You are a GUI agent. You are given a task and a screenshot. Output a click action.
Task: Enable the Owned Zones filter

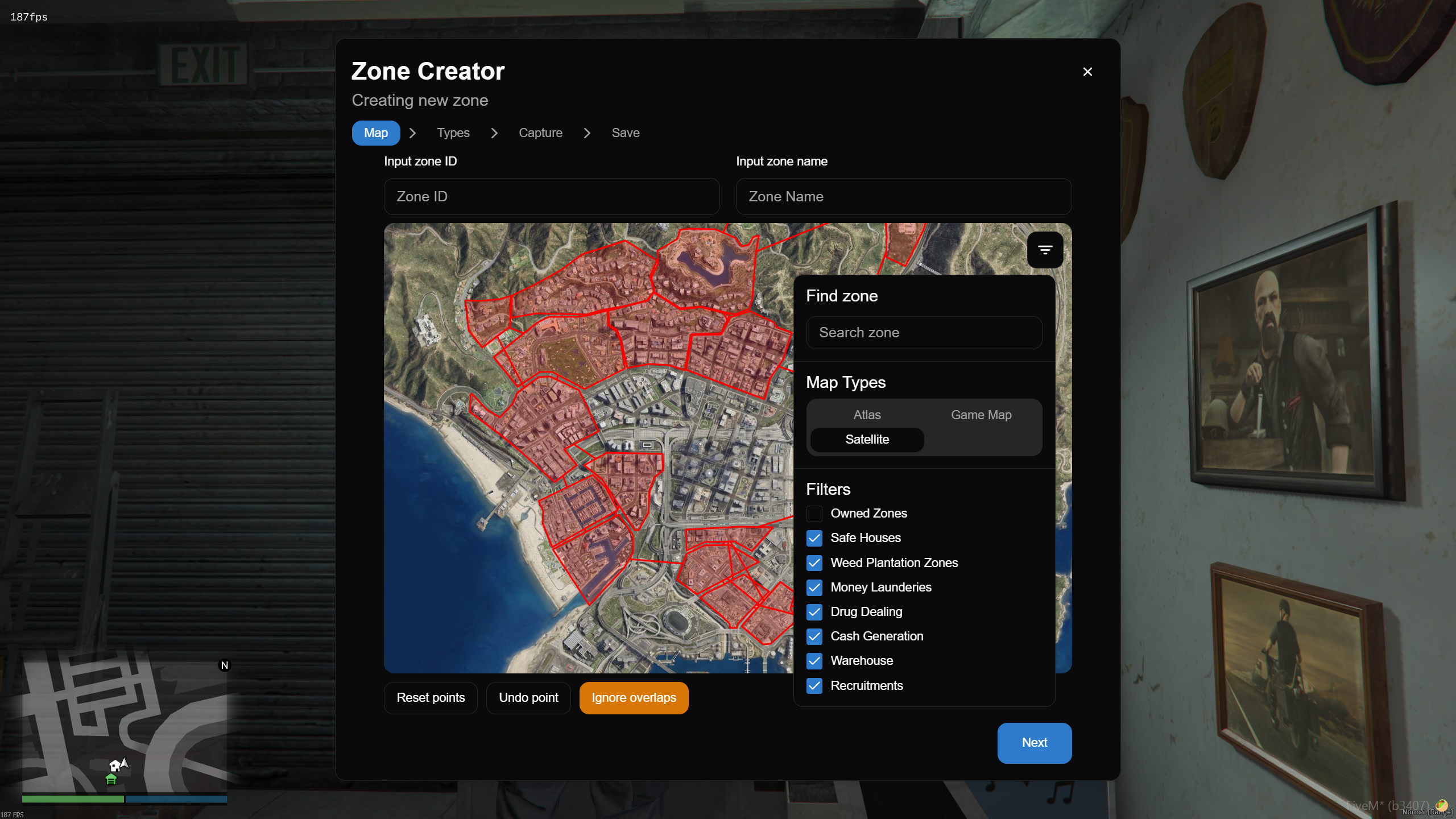click(x=814, y=514)
